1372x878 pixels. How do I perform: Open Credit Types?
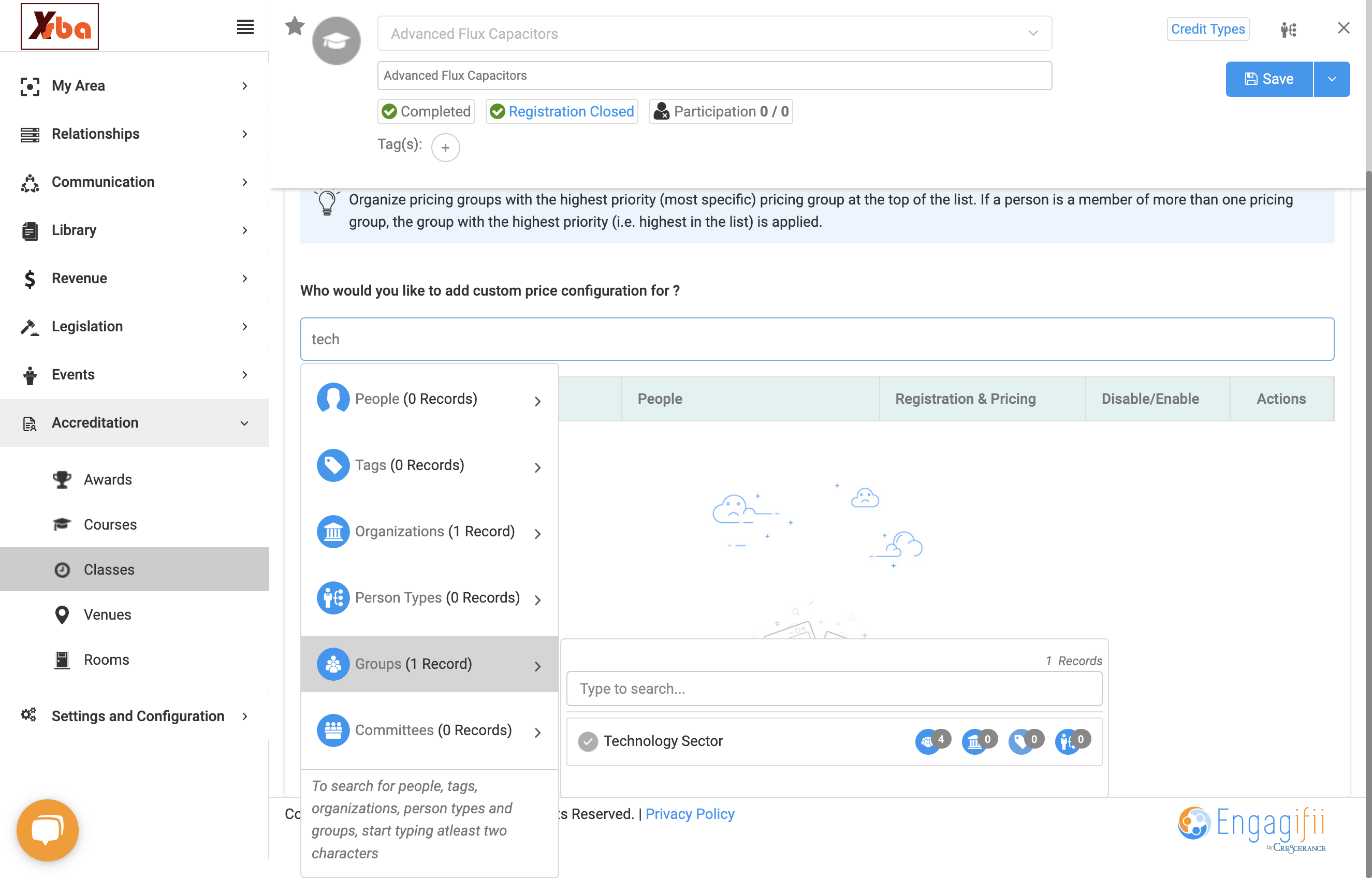click(x=1208, y=29)
